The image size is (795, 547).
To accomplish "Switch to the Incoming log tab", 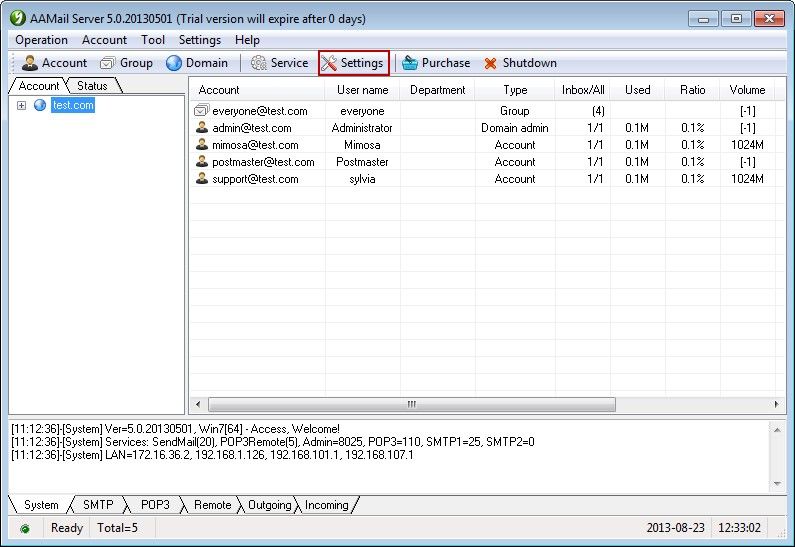I will point(327,505).
